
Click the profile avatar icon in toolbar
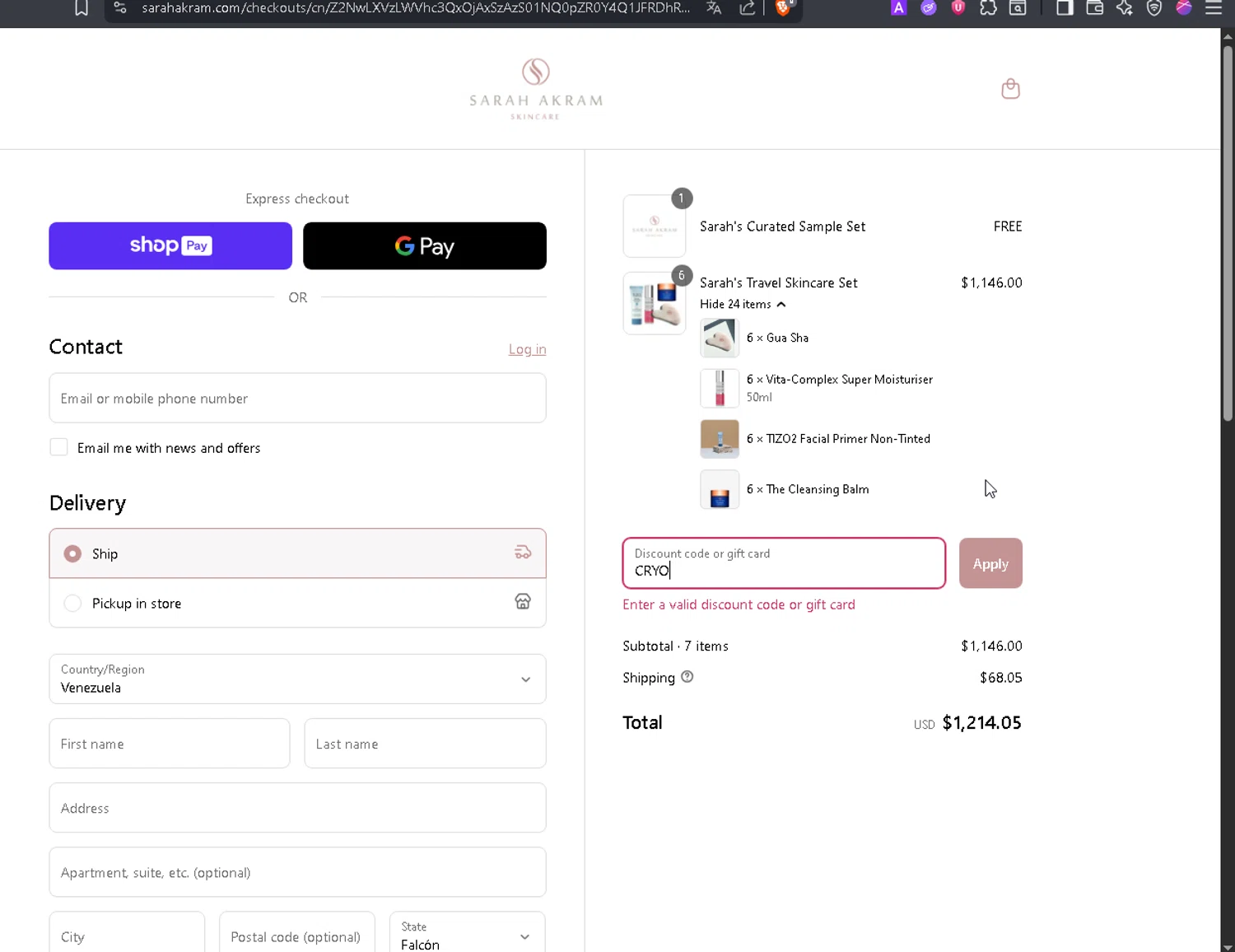pos(1184,8)
